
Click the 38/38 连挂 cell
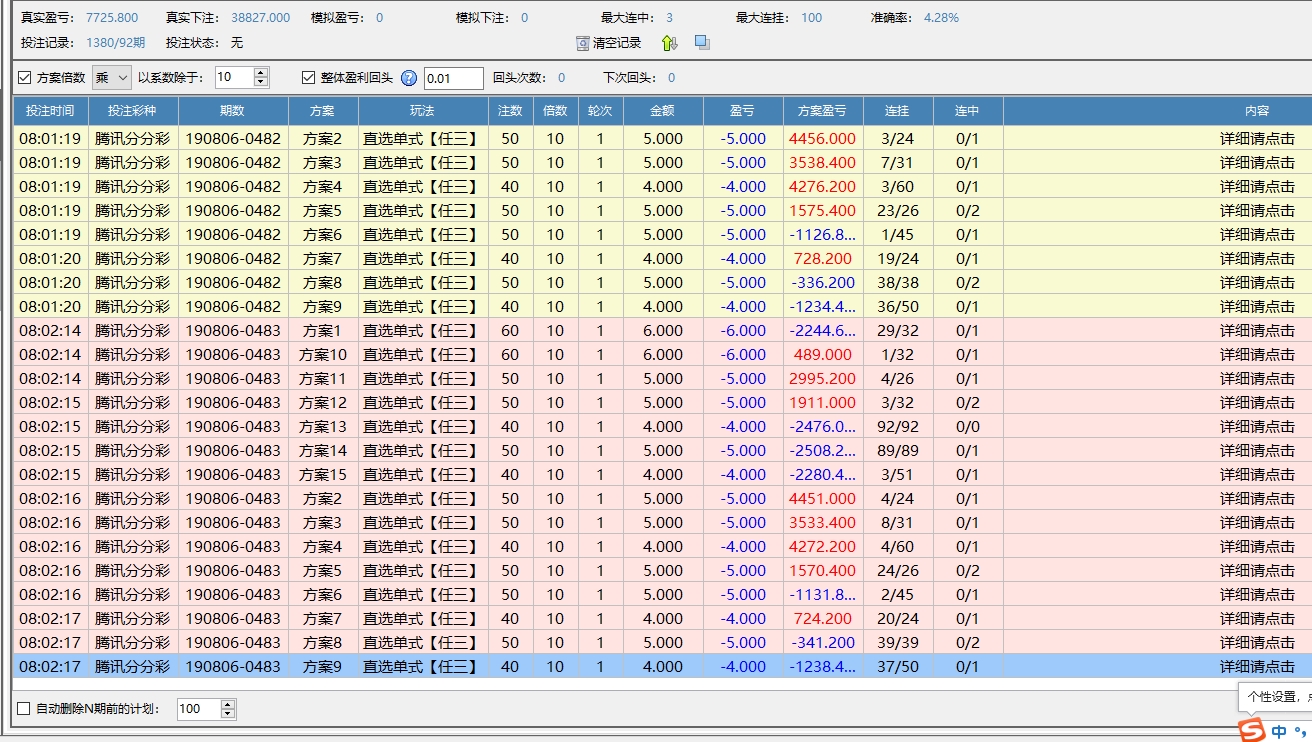pos(898,283)
